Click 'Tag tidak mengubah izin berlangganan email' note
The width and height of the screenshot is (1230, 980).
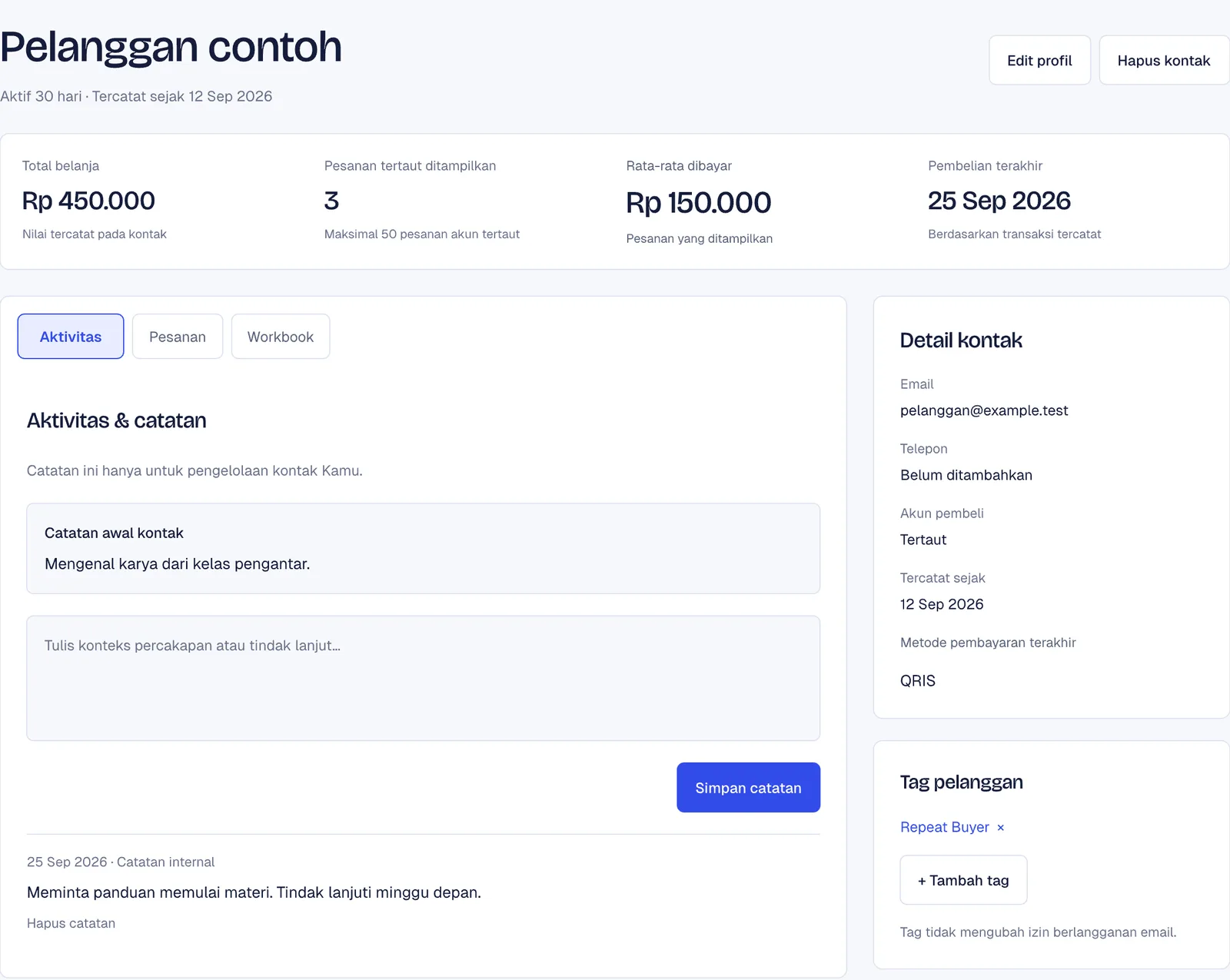pos(1038,932)
